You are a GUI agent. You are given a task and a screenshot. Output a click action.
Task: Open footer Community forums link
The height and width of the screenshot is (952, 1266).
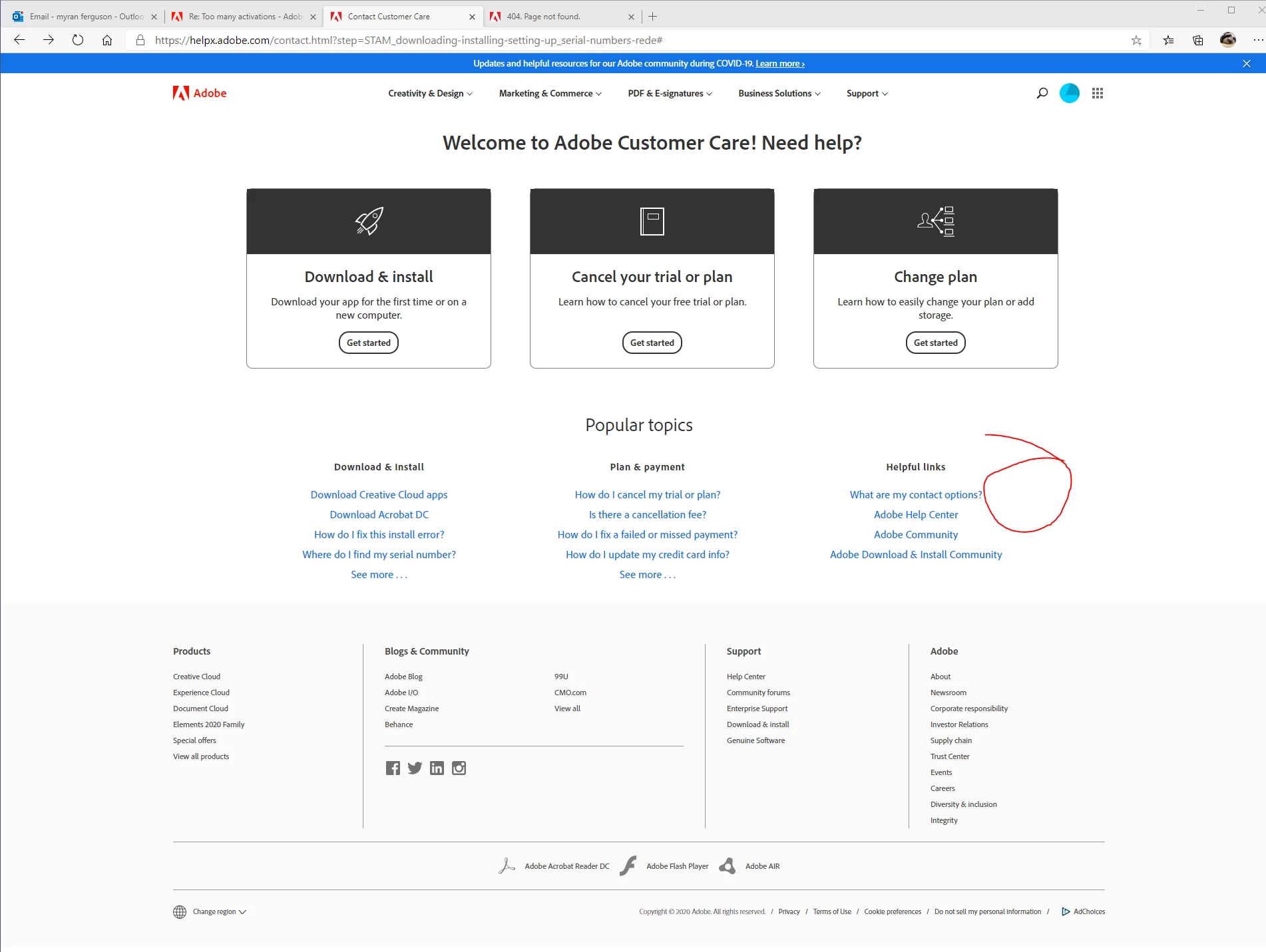(758, 692)
